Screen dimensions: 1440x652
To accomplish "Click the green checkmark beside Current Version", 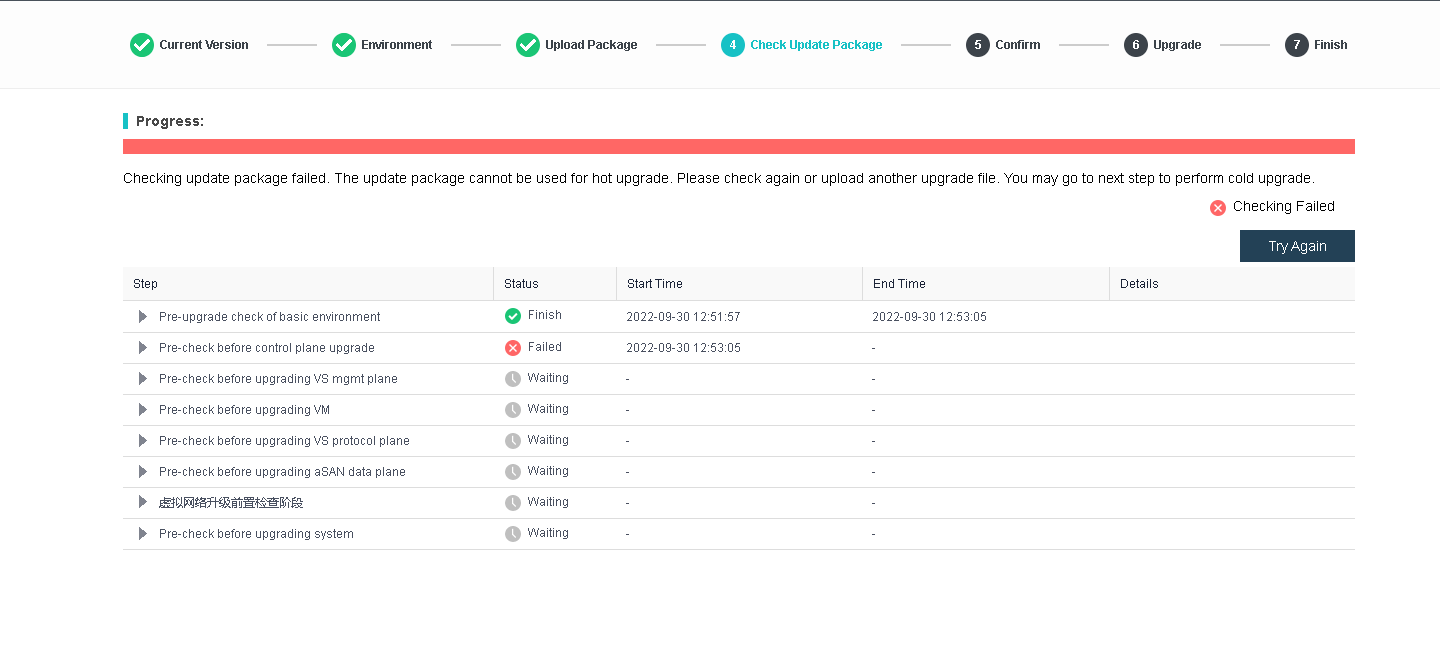I will (x=142, y=45).
